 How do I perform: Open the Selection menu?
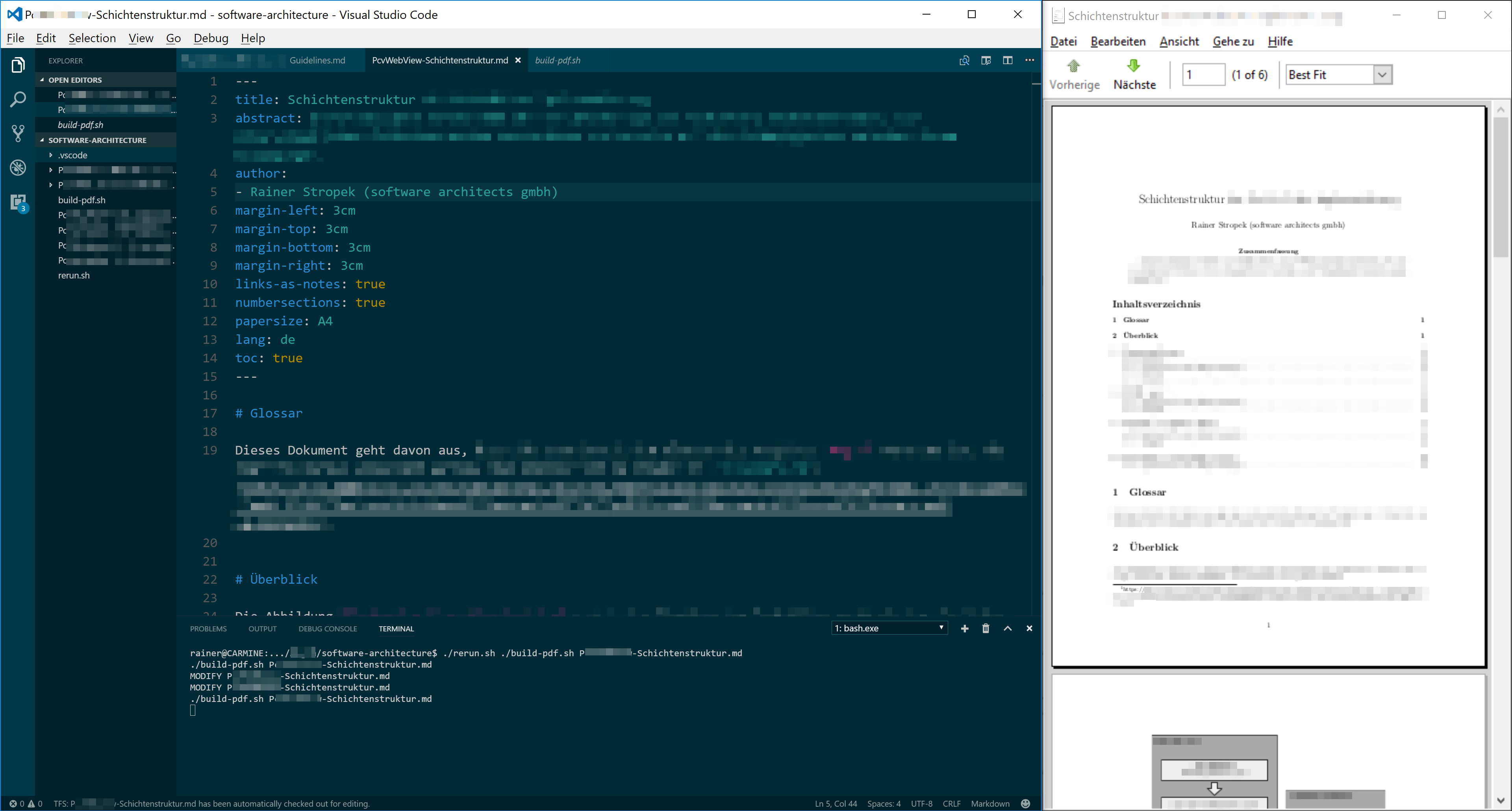(x=92, y=38)
